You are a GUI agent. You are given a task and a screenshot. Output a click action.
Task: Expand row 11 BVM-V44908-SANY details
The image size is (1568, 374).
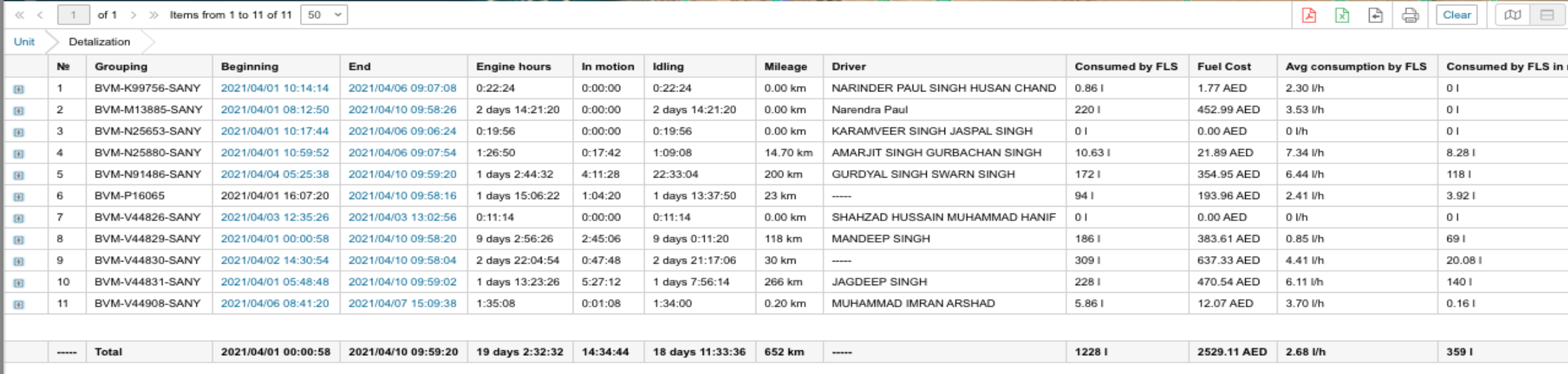coord(18,305)
